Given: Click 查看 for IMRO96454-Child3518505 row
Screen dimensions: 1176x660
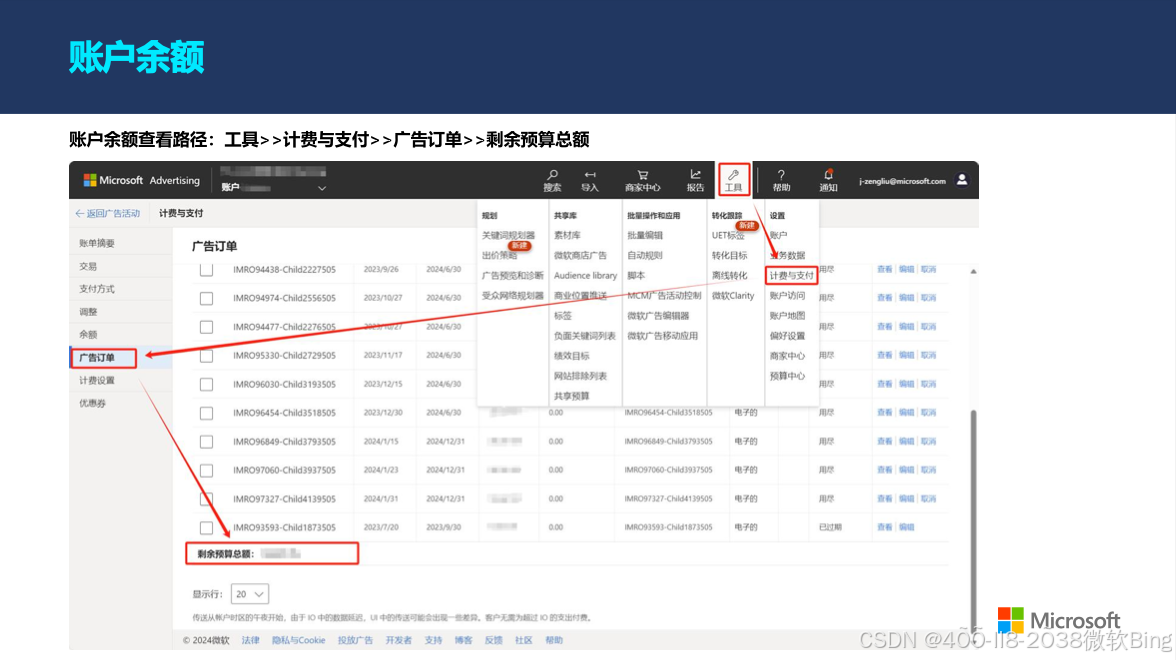Looking at the screenshot, I should click(x=885, y=412).
